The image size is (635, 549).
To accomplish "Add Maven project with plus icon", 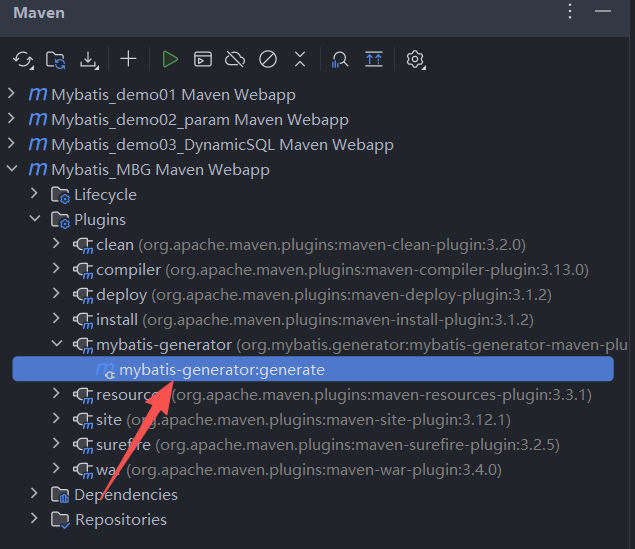I will click(x=128, y=59).
